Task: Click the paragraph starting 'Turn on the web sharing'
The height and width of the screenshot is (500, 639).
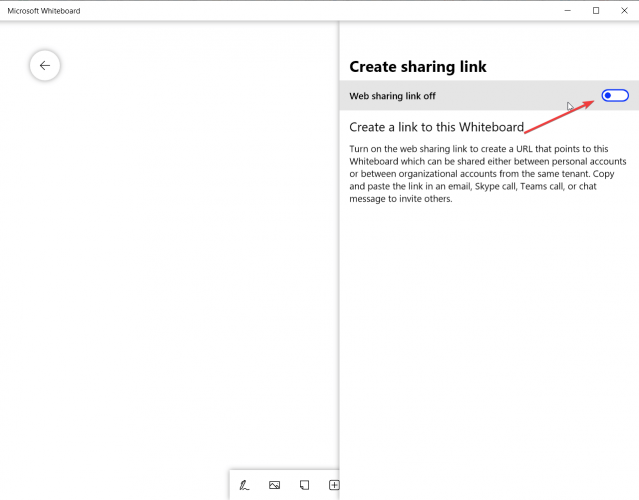Action: point(488,174)
